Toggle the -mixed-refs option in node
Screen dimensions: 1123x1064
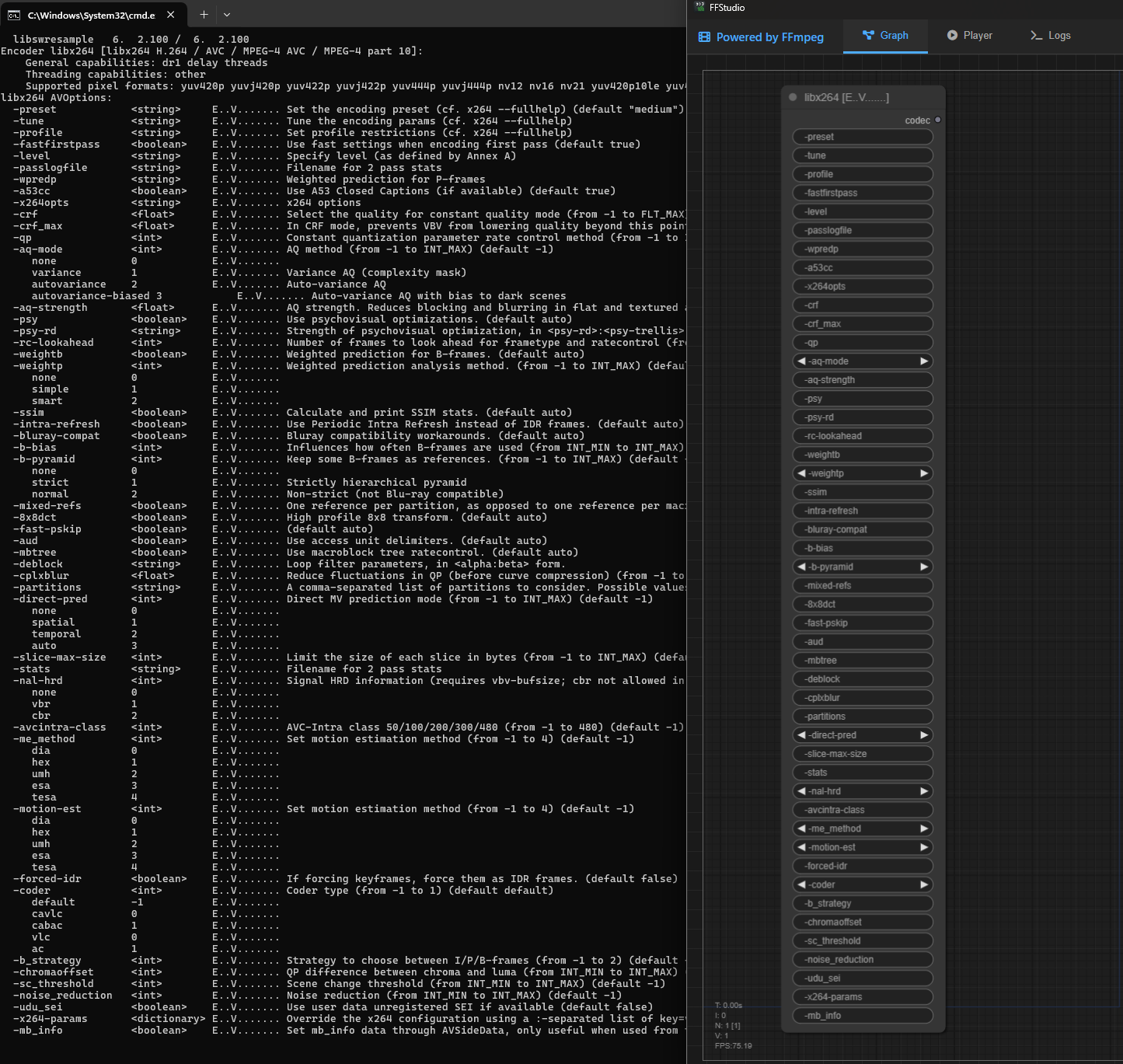point(863,585)
